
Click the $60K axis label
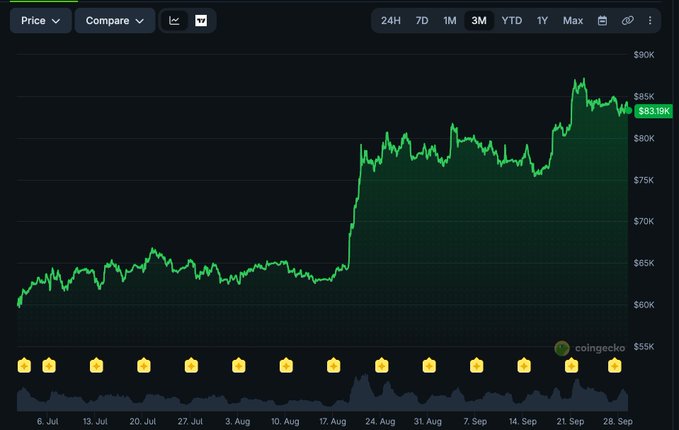[644, 305]
